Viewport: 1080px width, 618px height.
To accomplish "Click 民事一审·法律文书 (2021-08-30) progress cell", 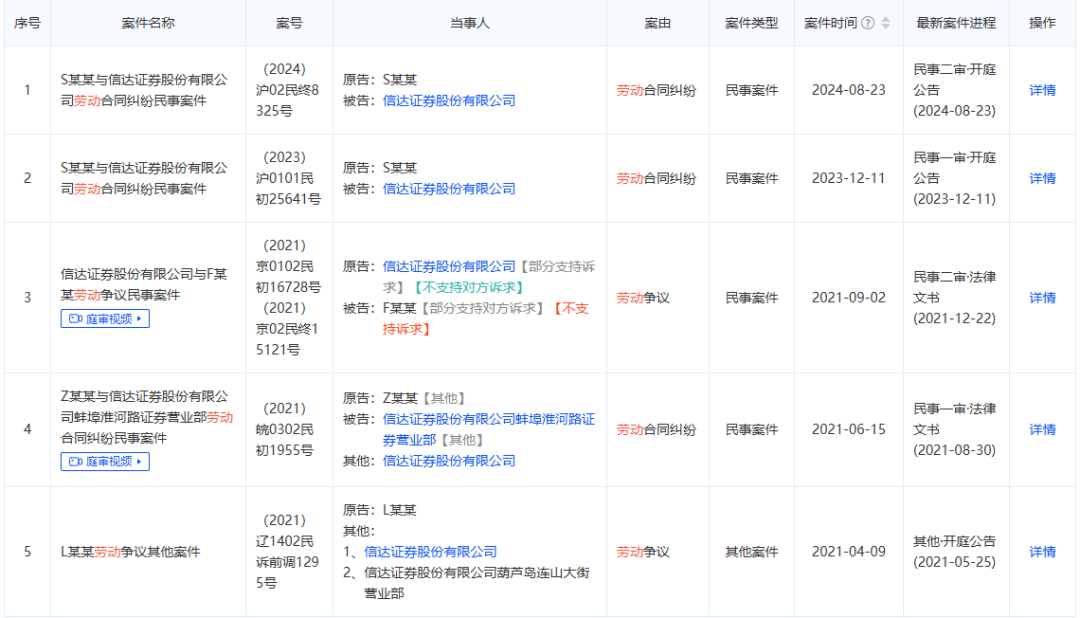I will [955, 430].
